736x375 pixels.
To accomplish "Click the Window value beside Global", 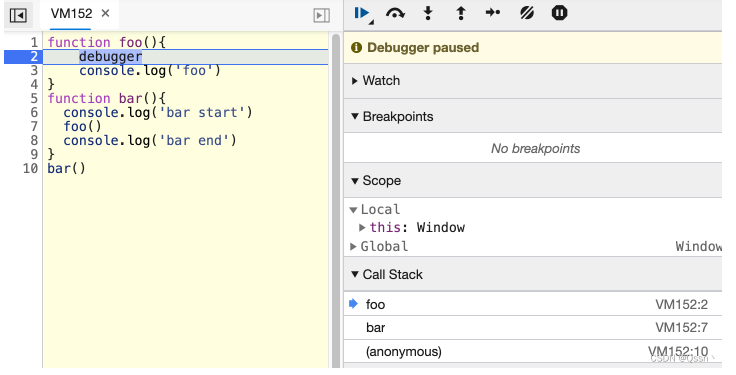I will coord(699,246).
